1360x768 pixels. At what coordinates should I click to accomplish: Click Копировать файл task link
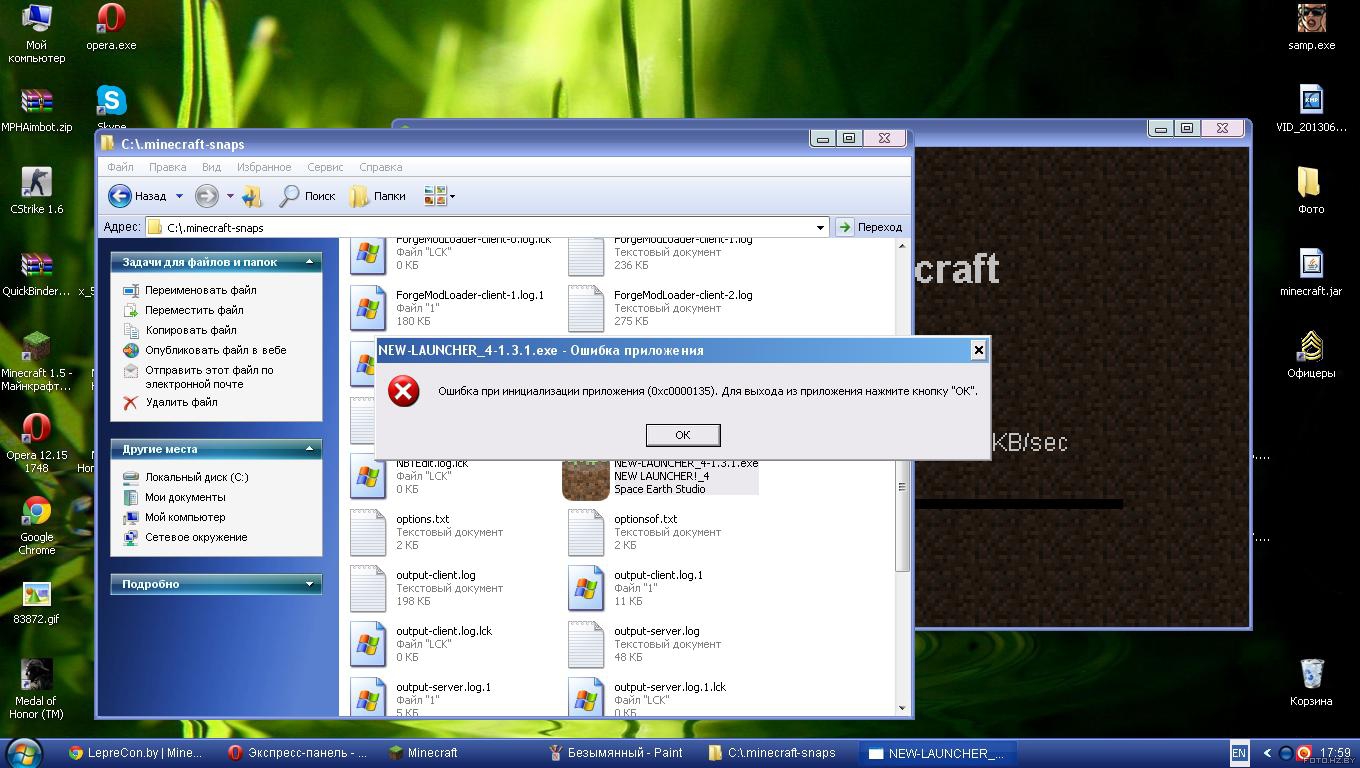pos(191,330)
